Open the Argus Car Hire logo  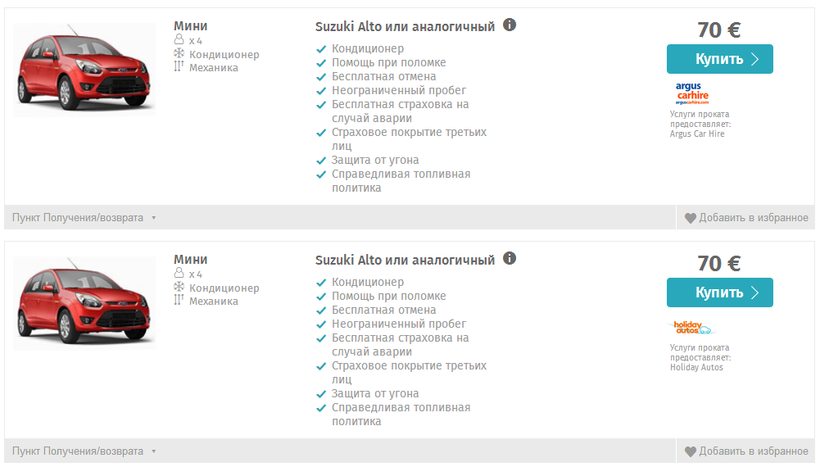692,94
